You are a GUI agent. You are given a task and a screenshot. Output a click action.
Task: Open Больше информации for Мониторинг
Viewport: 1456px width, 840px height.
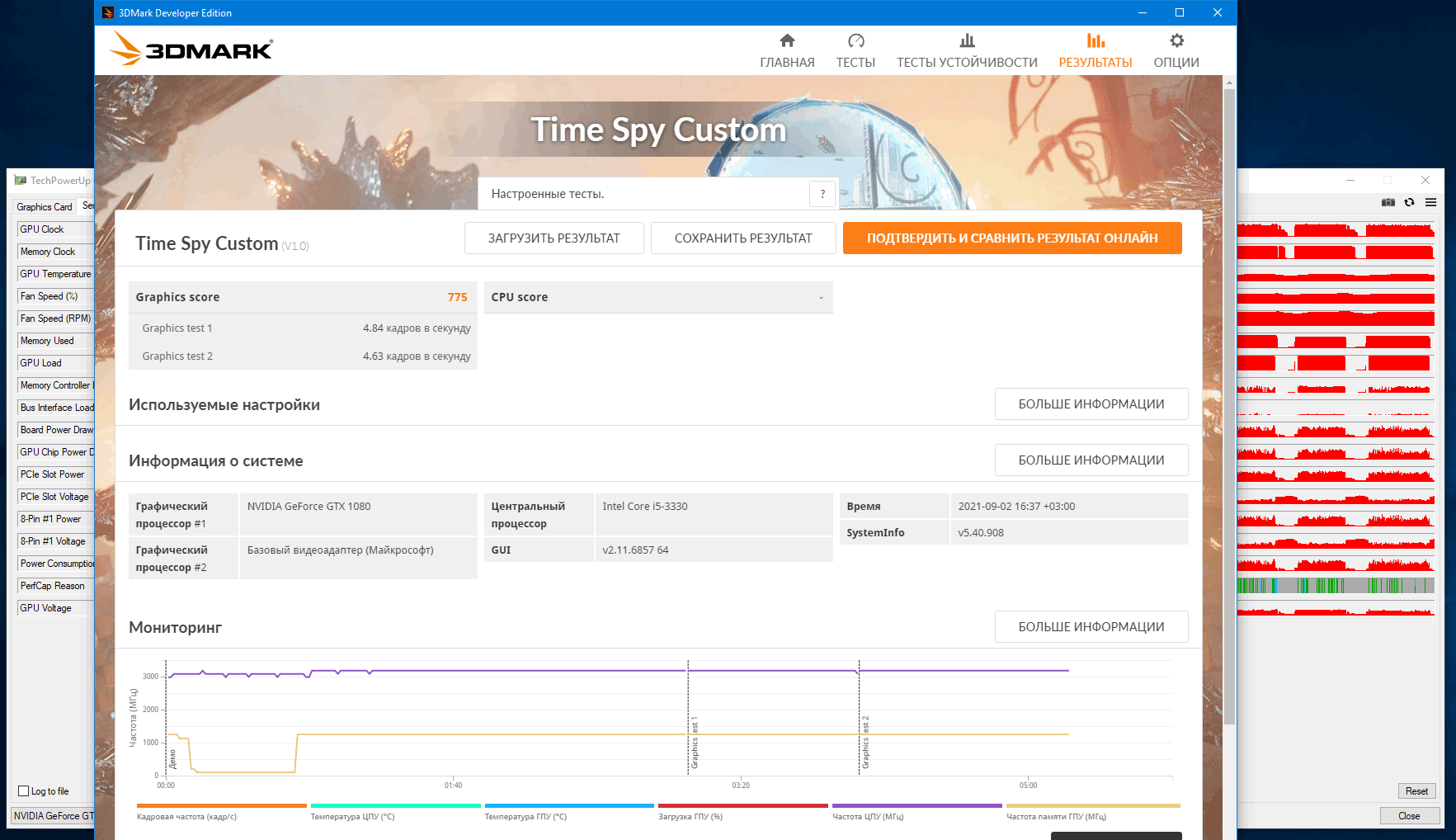pyautogui.click(x=1091, y=627)
